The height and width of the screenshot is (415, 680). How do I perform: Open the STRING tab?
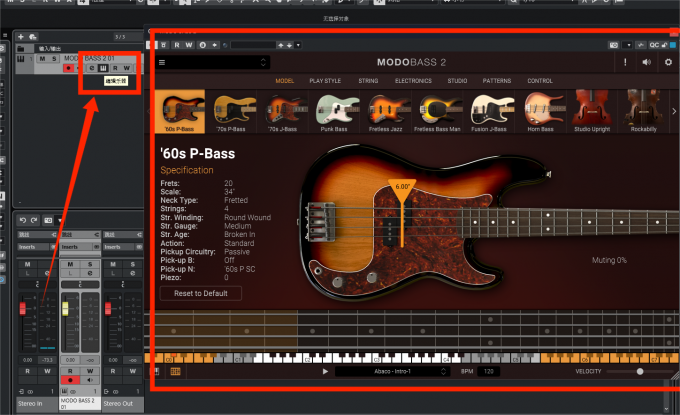pyautogui.click(x=368, y=81)
